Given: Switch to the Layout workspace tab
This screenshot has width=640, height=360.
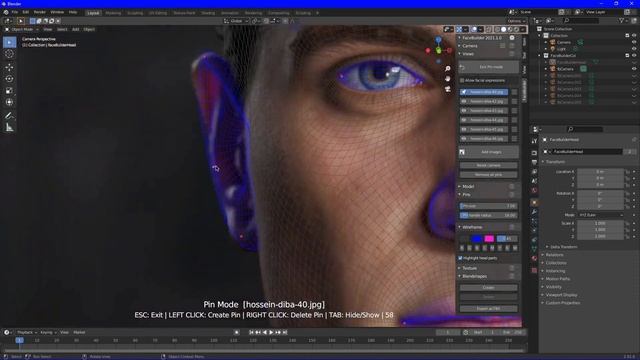Looking at the screenshot, I should click(93, 13).
